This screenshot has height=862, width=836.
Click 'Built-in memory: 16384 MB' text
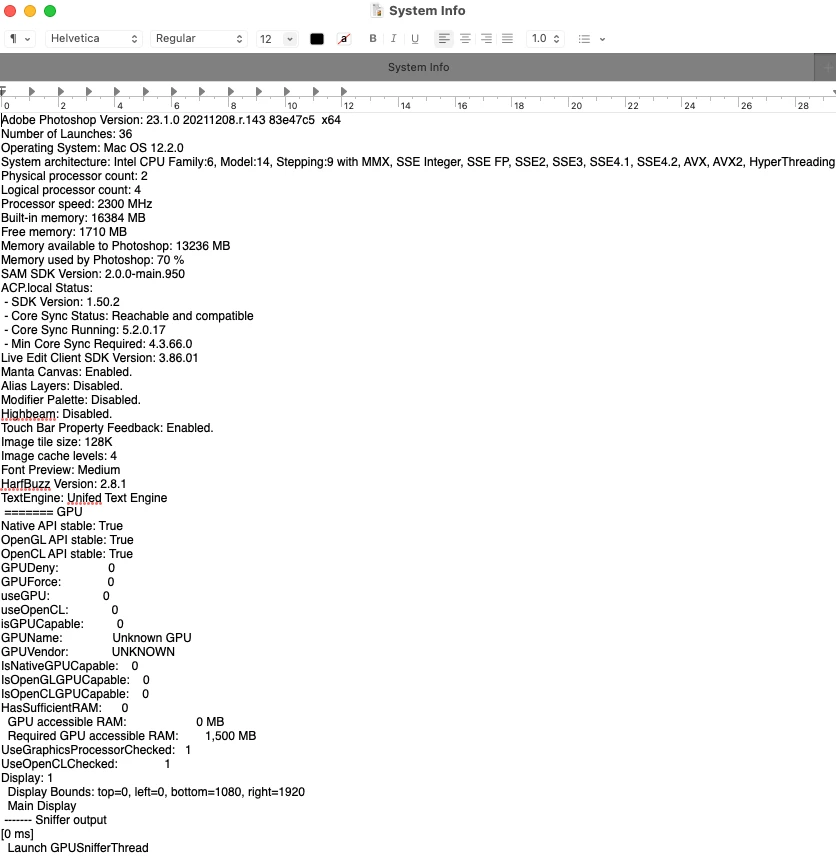click(73, 218)
